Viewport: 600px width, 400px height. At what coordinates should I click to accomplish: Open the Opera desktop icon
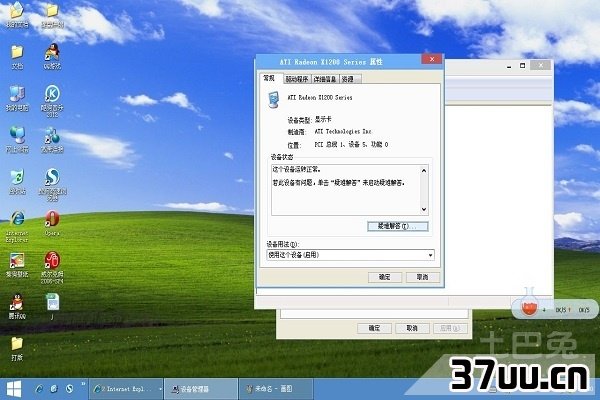(x=52, y=219)
